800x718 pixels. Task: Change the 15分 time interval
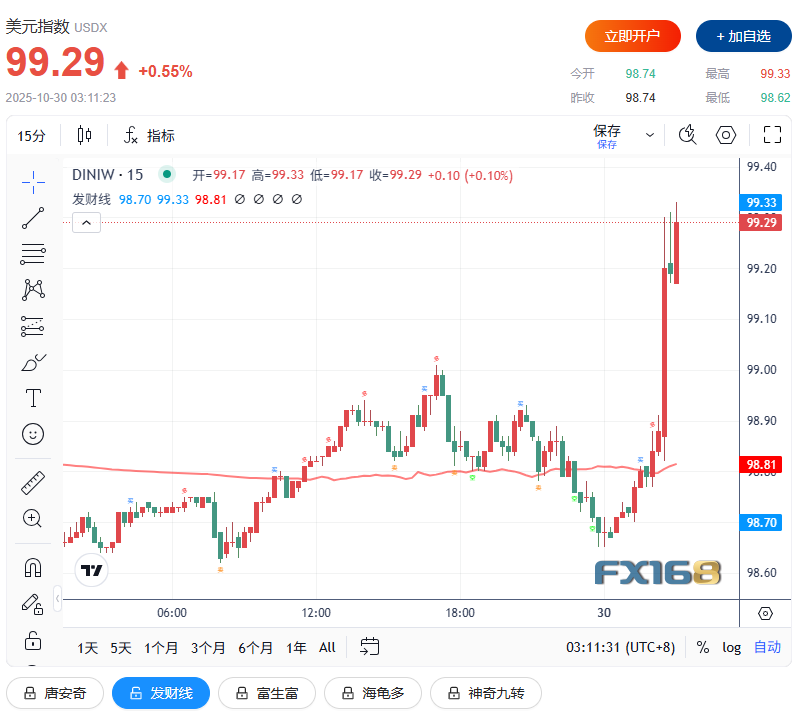(x=31, y=136)
